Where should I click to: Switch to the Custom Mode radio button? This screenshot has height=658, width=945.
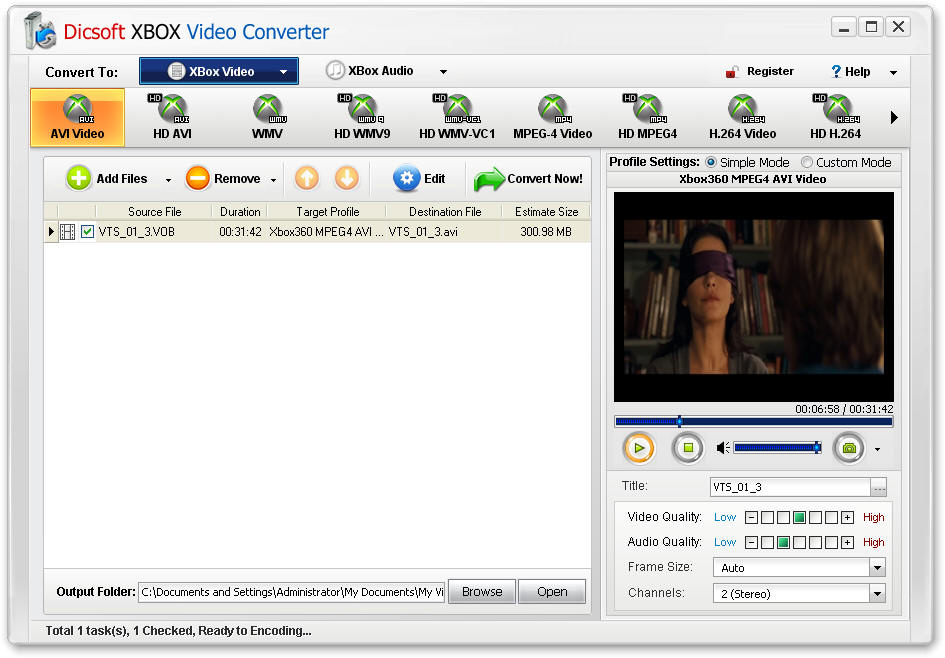click(806, 162)
